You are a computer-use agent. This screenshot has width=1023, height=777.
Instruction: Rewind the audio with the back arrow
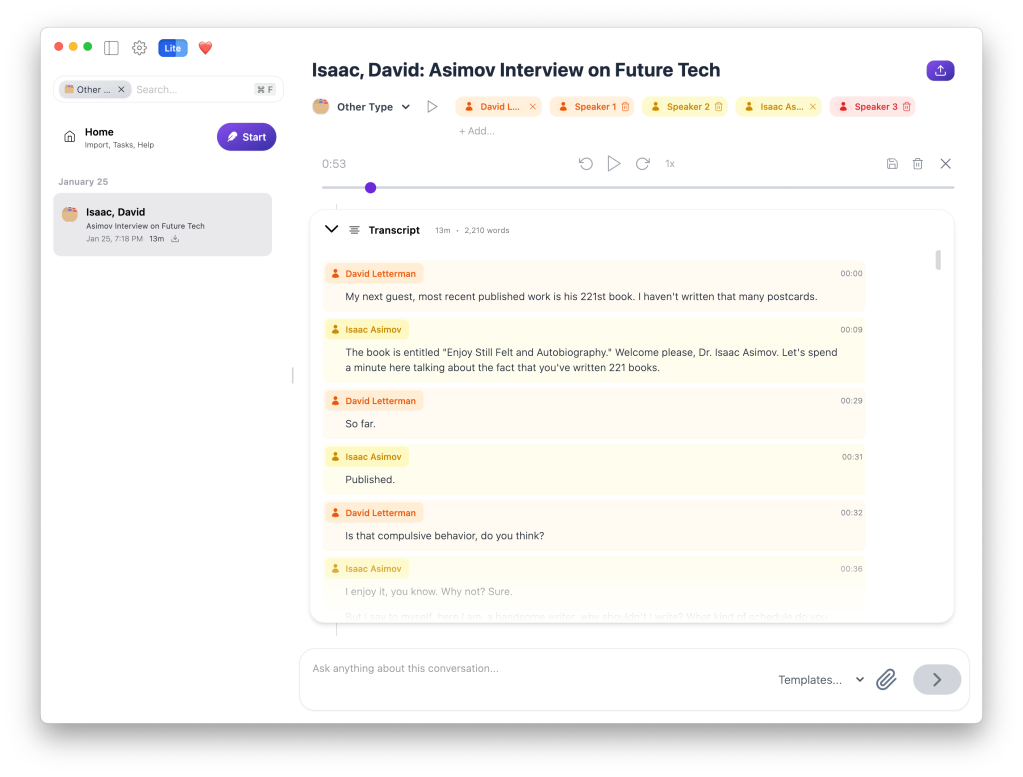pyautogui.click(x=586, y=164)
